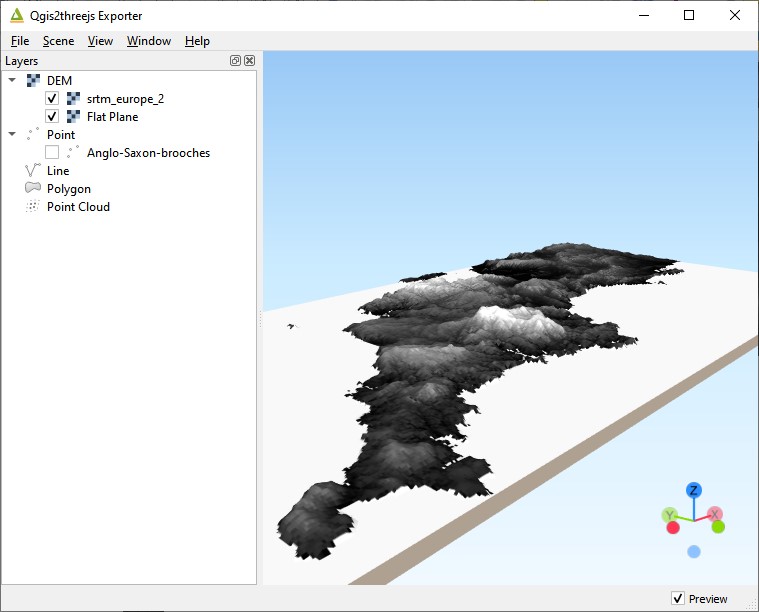Uncheck the srtm_europe_2 layer
This screenshot has width=759, height=612.
click(52, 98)
